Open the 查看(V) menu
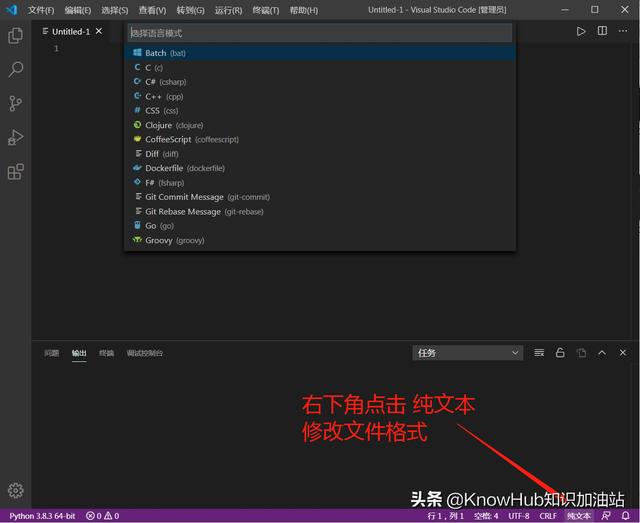 tap(152, 10)
